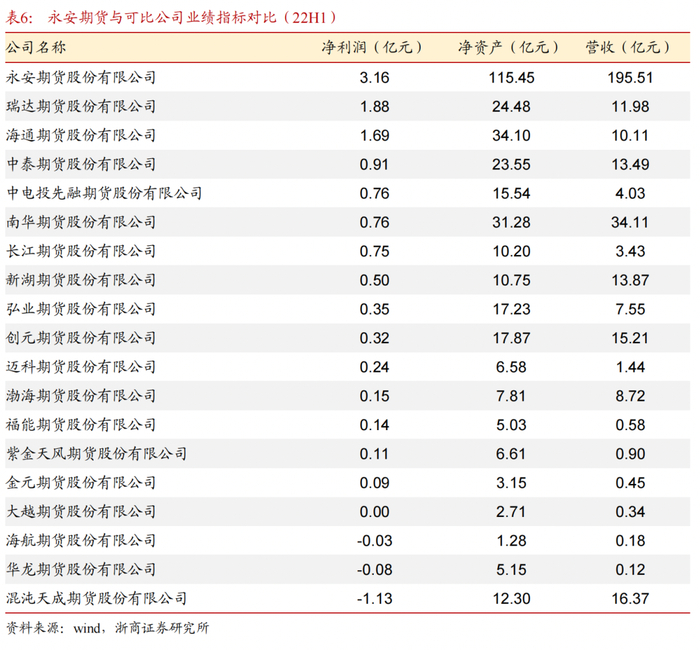Click the row name 弘业期货股份有限公司

(x=81, y=309)
